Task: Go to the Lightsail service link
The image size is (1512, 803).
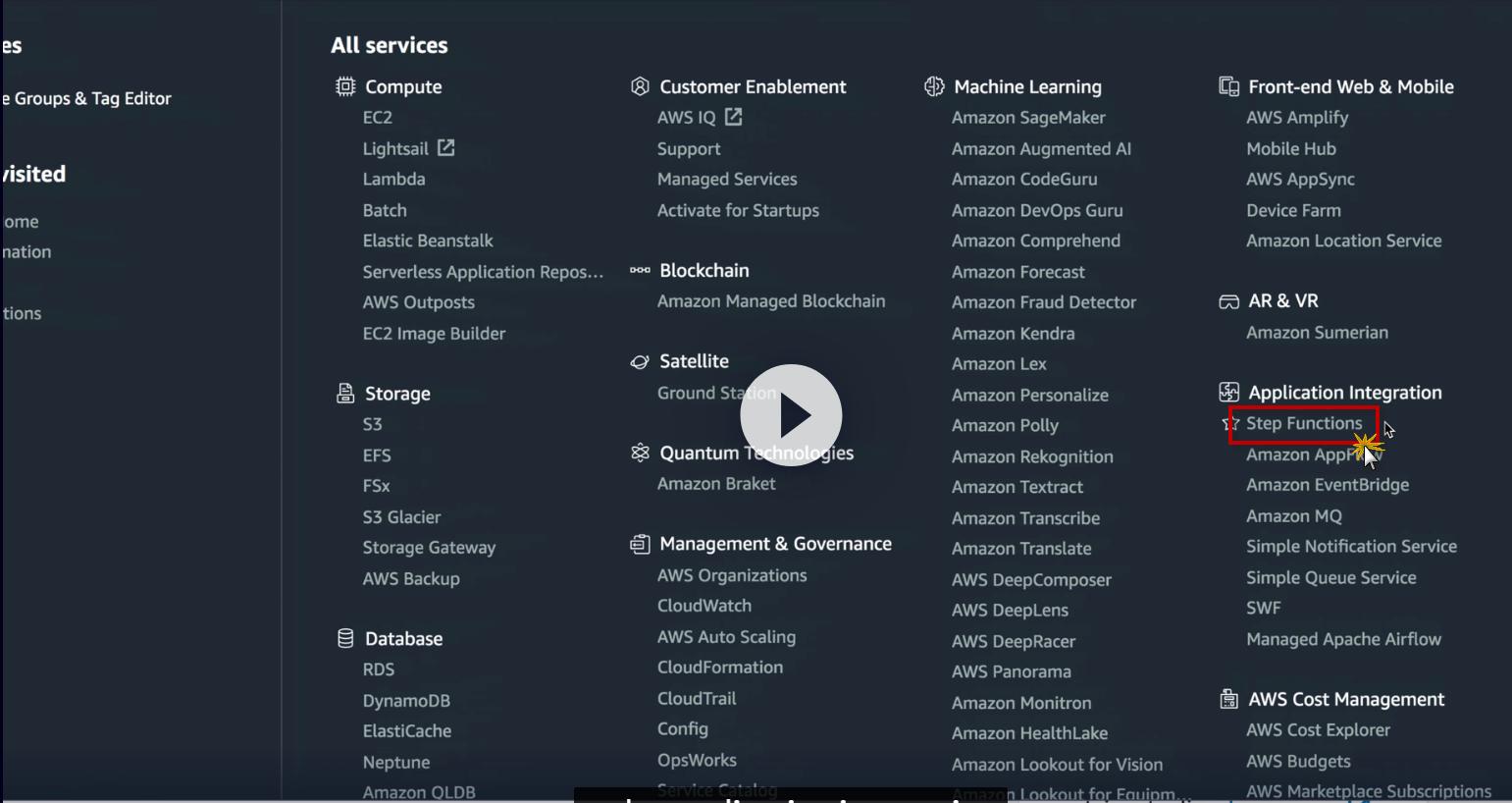Action: point(395,149)
